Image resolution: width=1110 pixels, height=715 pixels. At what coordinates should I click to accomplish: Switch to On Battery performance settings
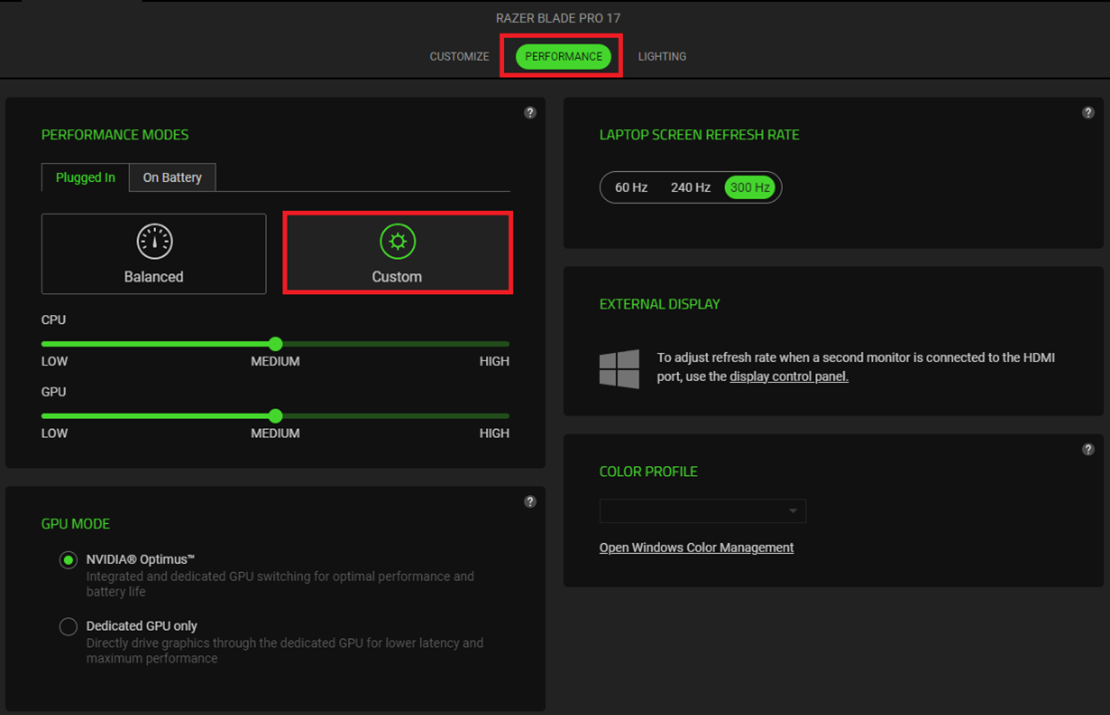172,177
